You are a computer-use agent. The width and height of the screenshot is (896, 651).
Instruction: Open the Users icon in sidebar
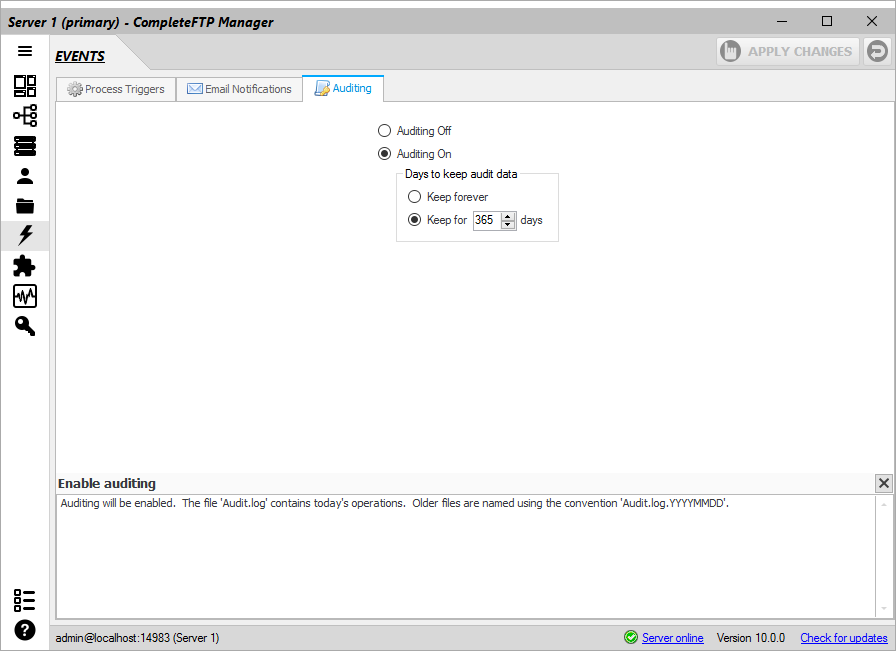25,176
